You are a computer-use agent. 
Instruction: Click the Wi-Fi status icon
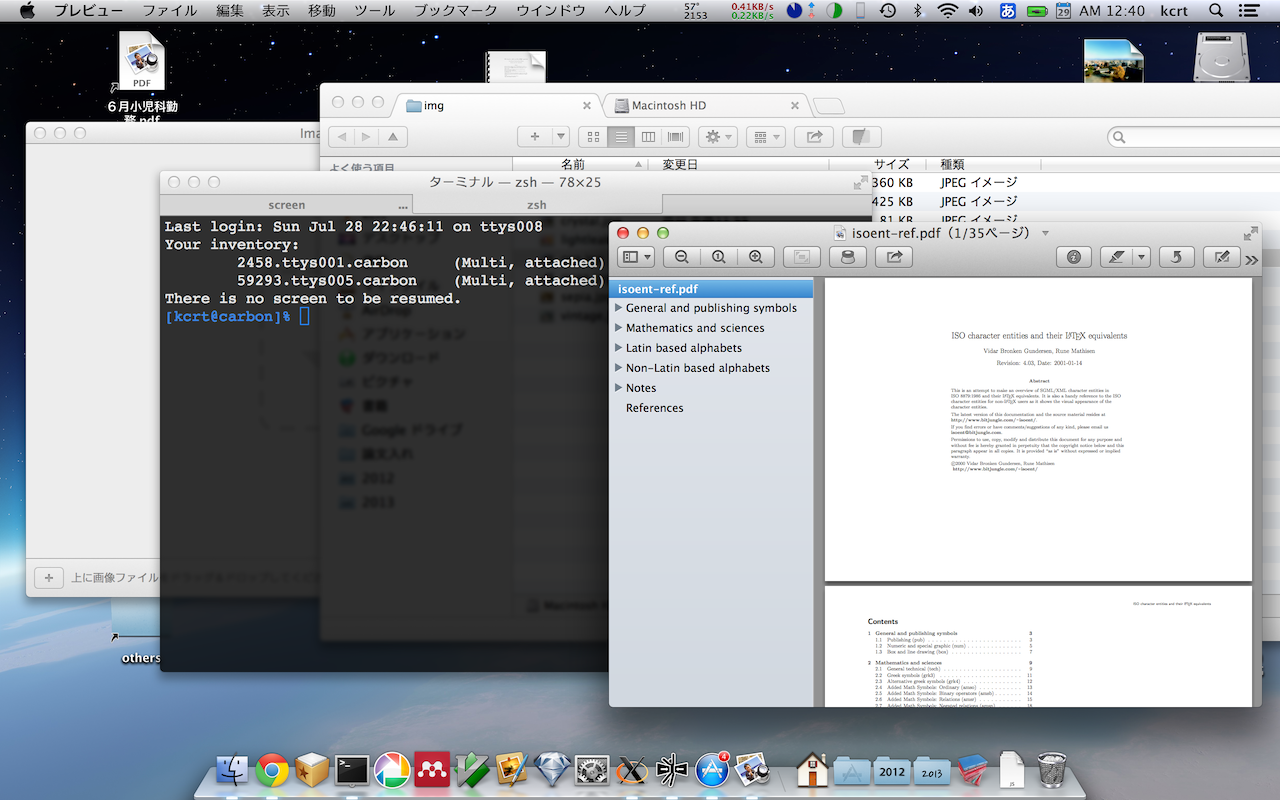coord(946,11)
